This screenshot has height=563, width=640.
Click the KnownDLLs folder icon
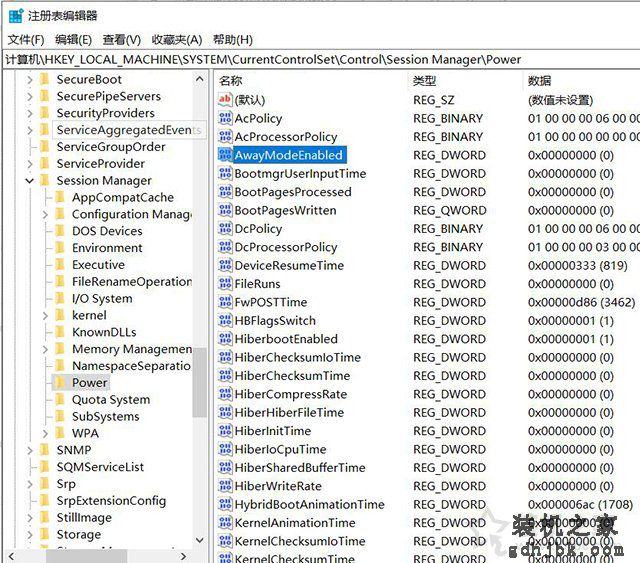[60, 332]
